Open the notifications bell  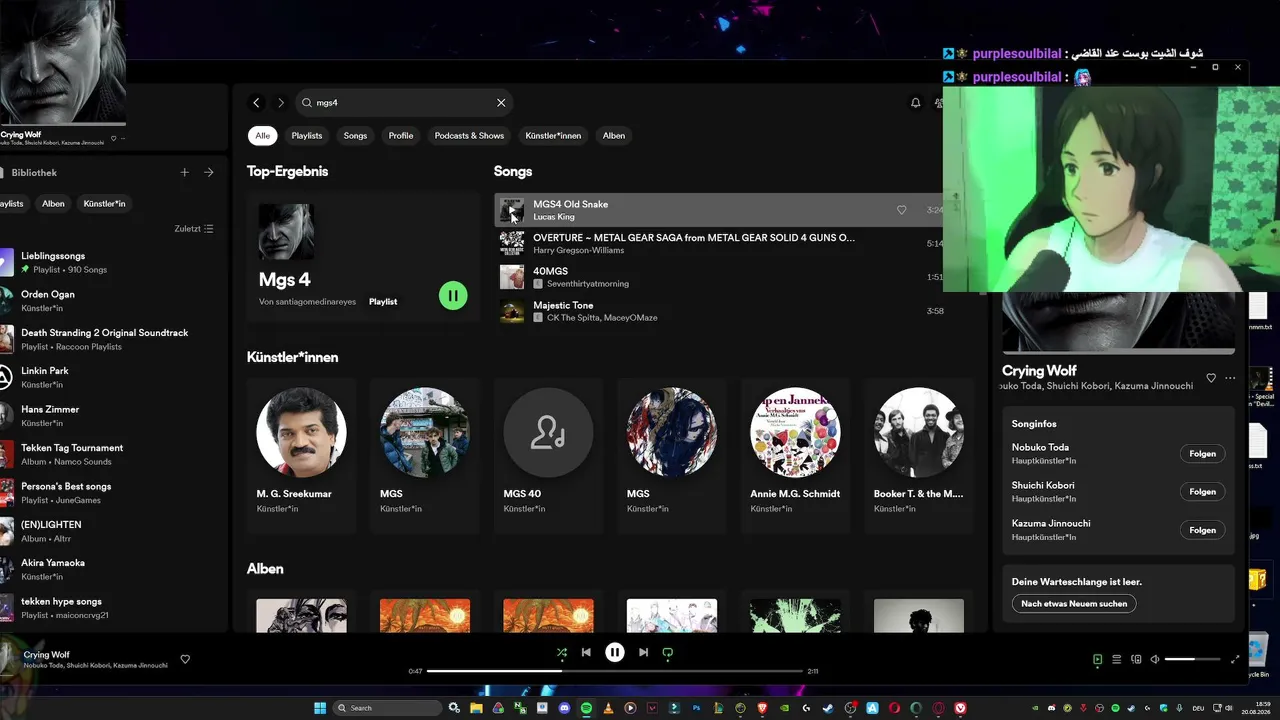click(915, 103)
